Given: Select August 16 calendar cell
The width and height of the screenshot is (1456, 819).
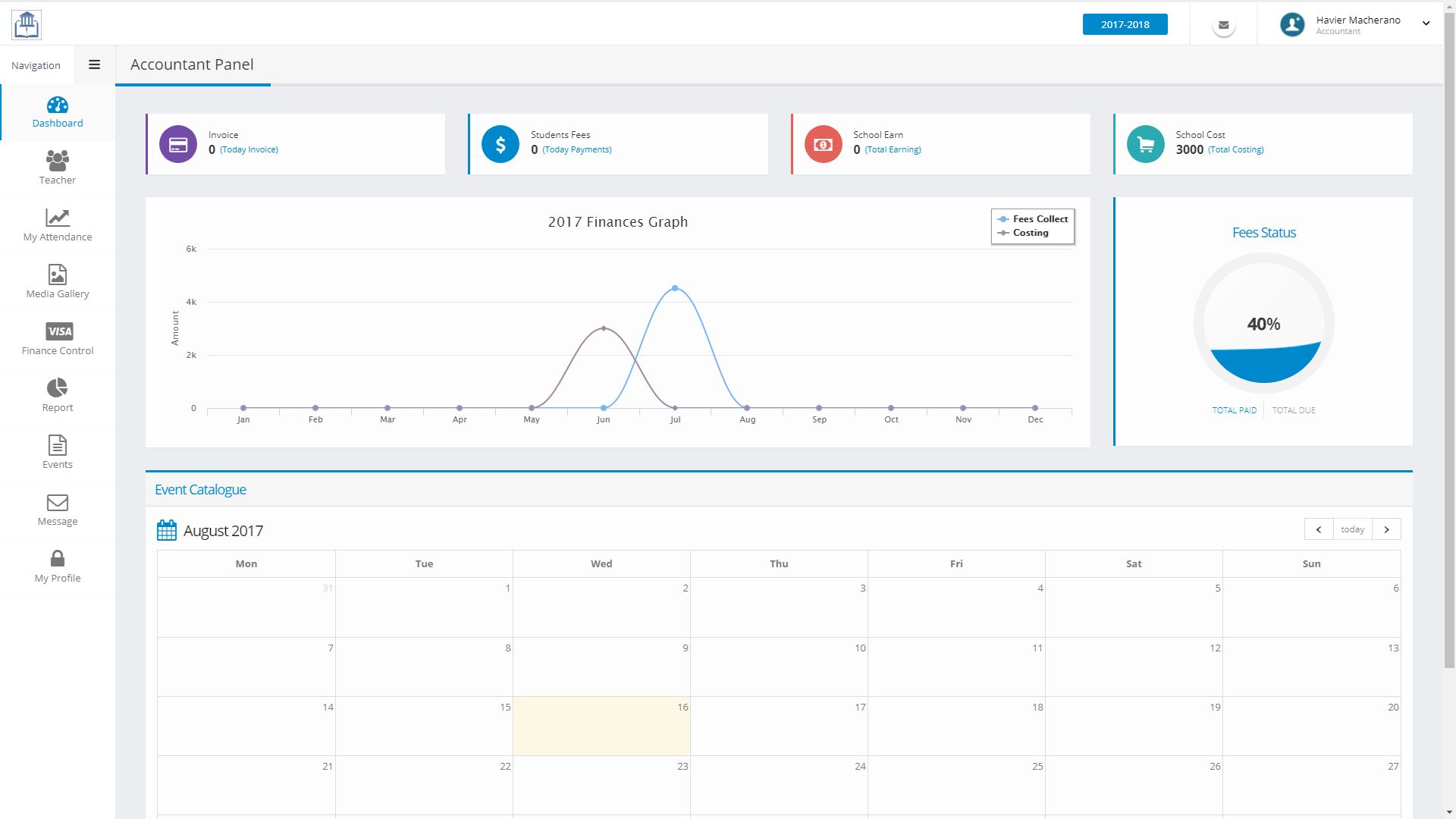Looking at the screenshot, I should click(601, 726).
